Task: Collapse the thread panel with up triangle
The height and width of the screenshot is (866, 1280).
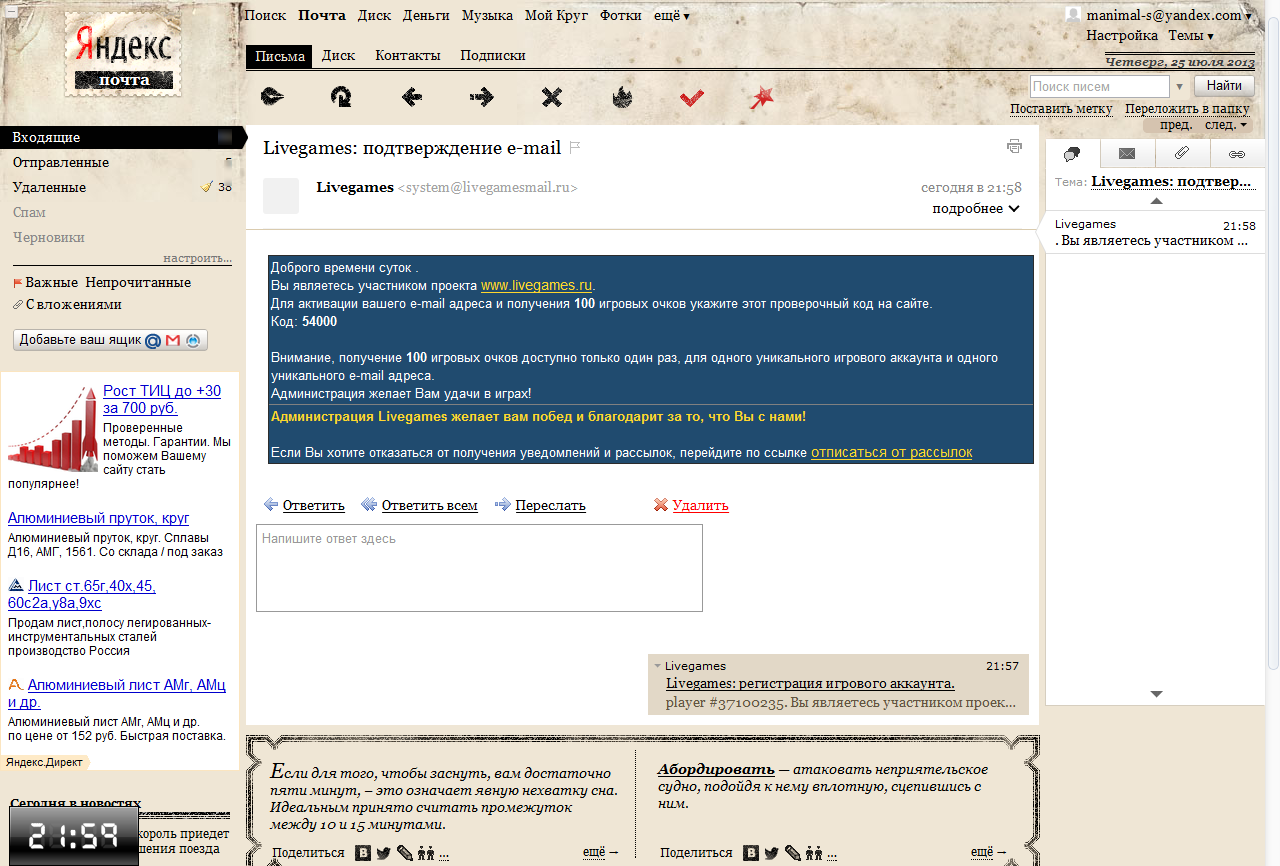Action: [x=1157, y=201]
